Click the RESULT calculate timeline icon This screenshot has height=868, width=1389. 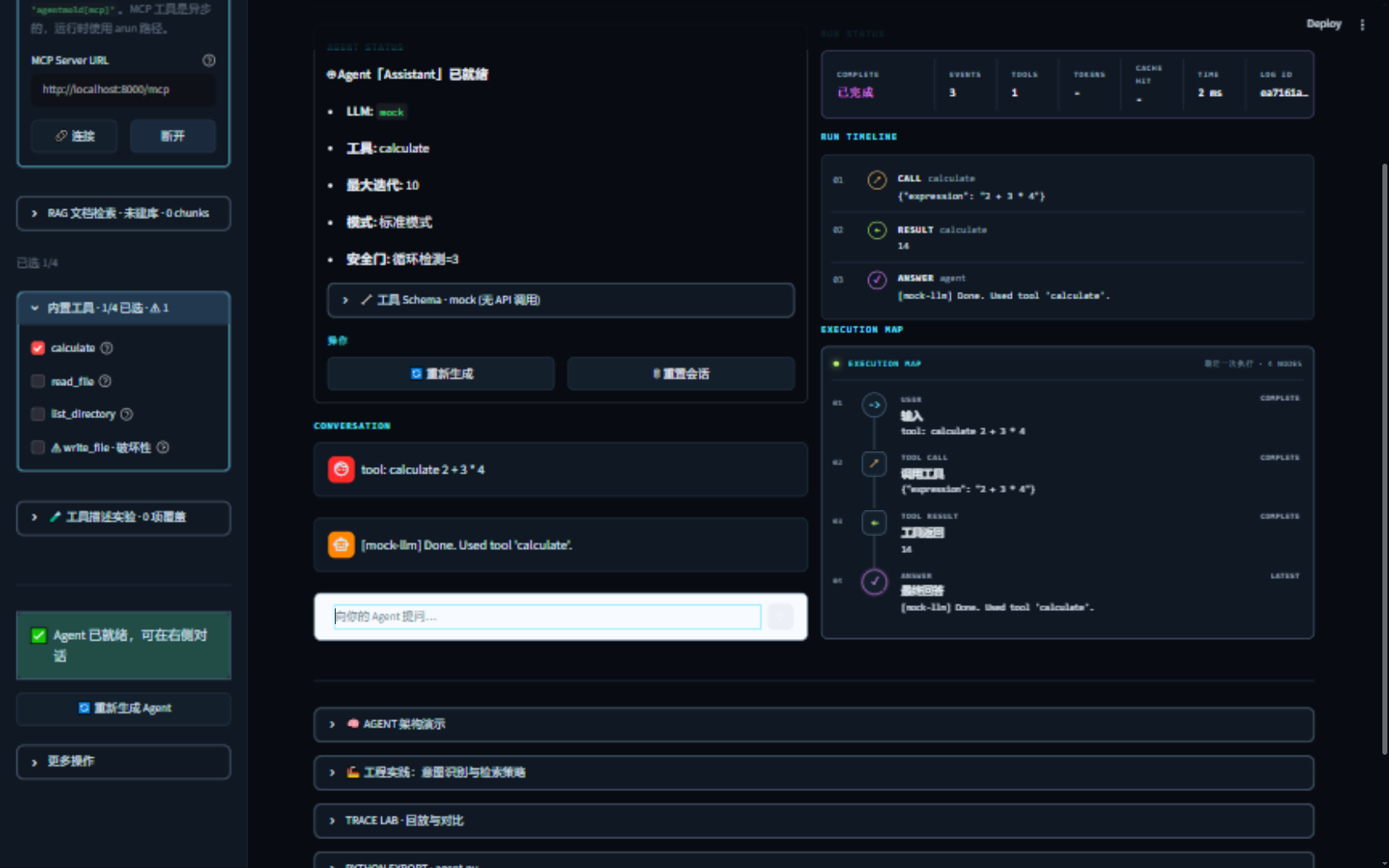[877, 231]
